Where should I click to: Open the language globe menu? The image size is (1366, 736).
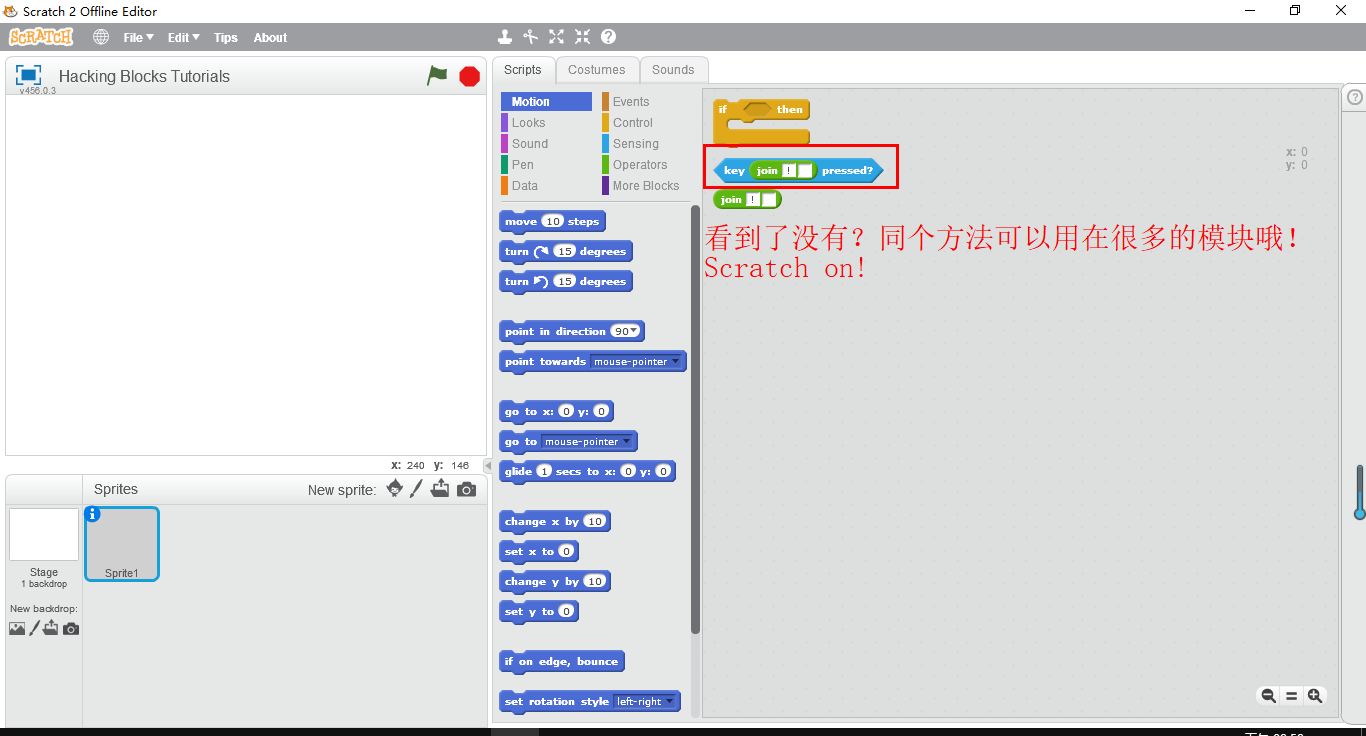coord(101,37)
